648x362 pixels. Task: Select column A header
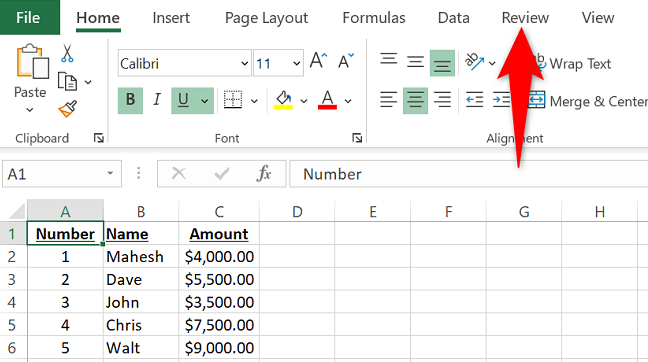coord(65,211)
